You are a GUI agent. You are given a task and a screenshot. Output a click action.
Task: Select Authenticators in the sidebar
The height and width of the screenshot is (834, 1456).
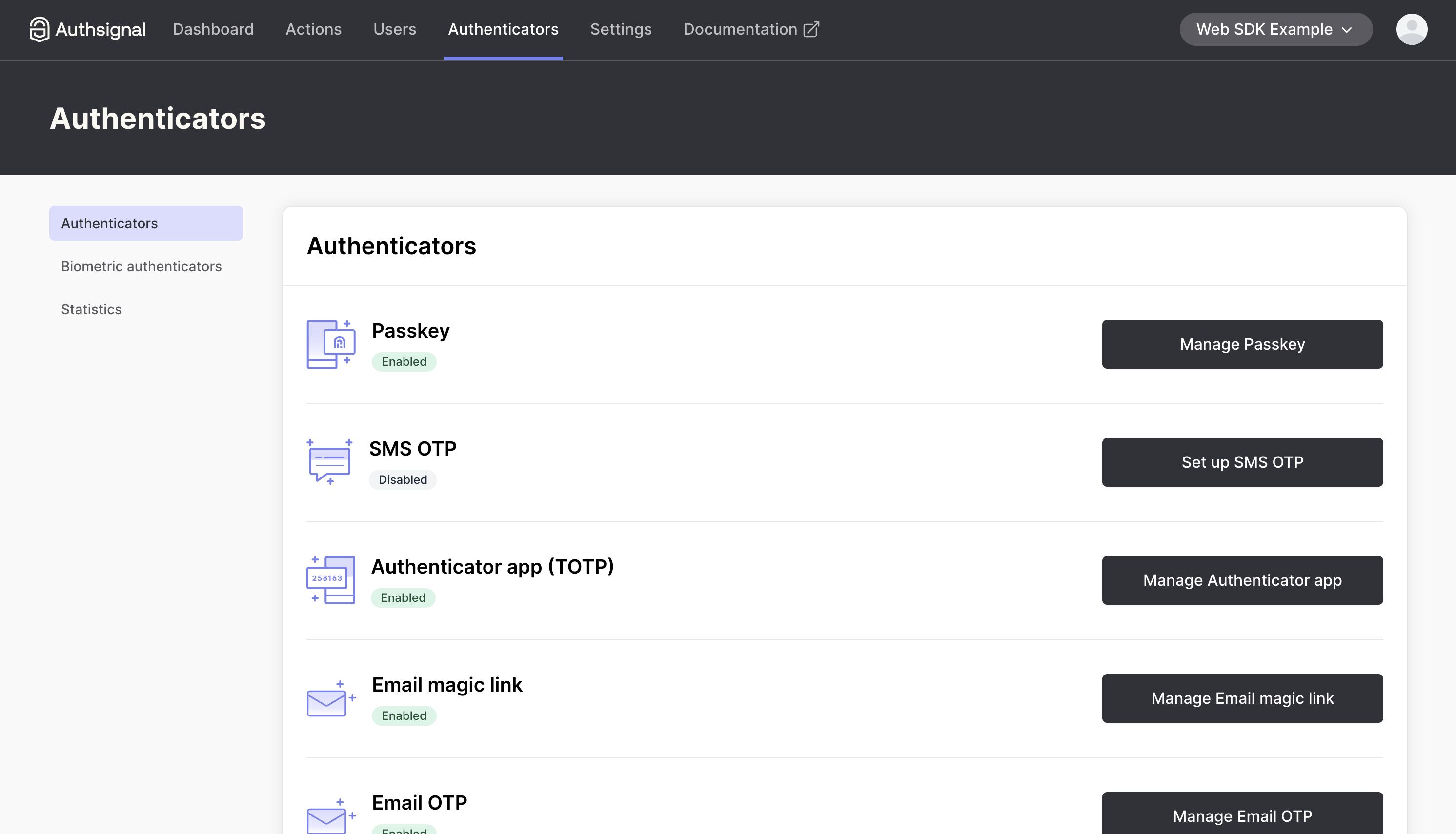coord(145,223)
